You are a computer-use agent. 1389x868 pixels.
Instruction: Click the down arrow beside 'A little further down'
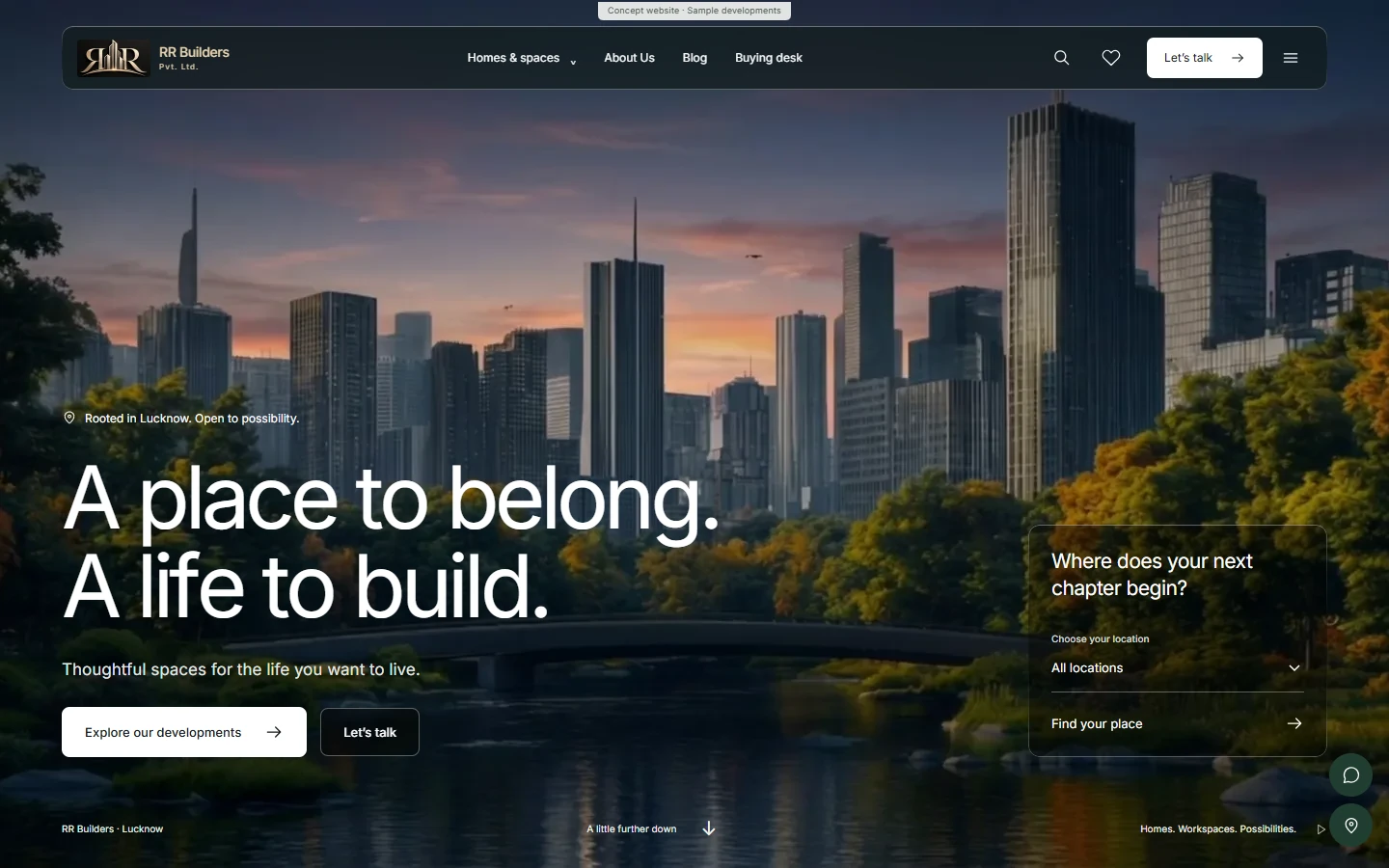(x=709, y=828)
